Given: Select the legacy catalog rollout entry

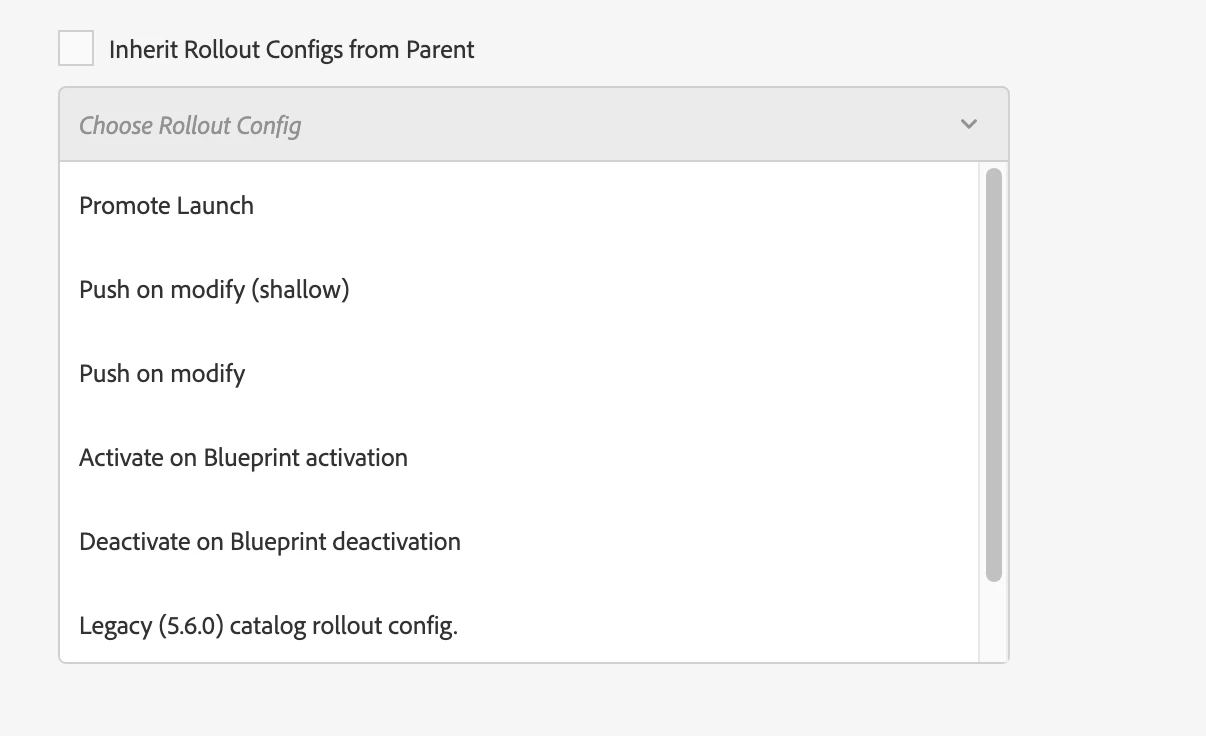Looking at the screenshot, I should pyautogui.click(x=268, y=626).
